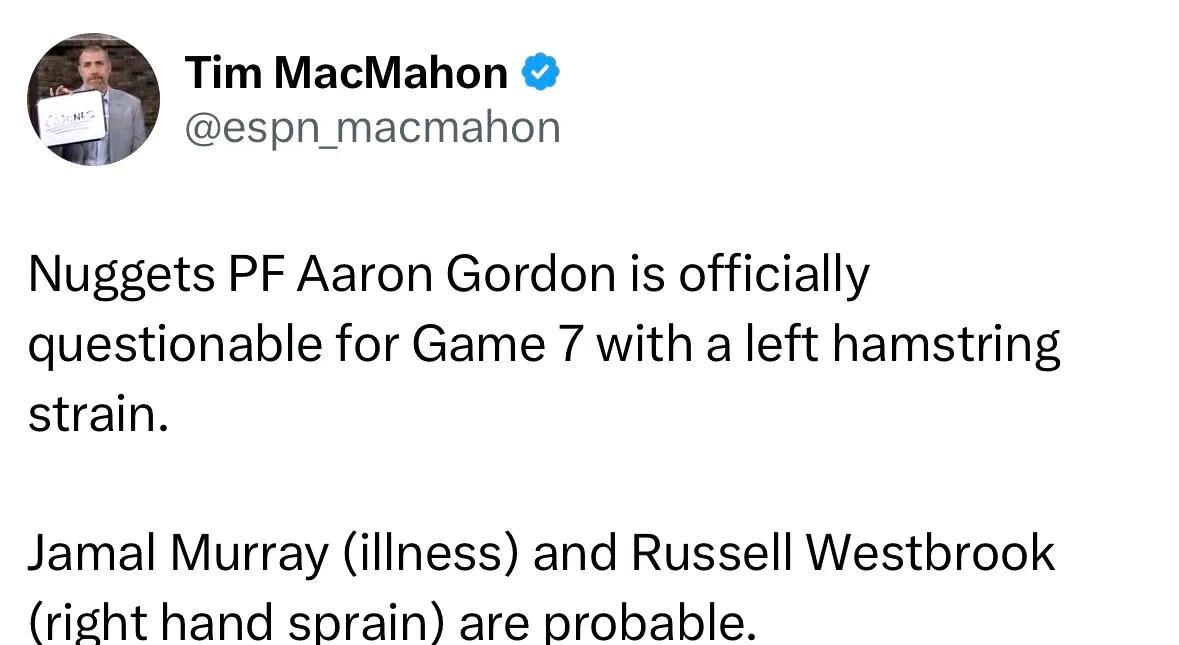Image resolution: width=1179 pixels, height=645 pixels.
Task: Click the words "Game 7" in tweet
Action: coord(499,344)
